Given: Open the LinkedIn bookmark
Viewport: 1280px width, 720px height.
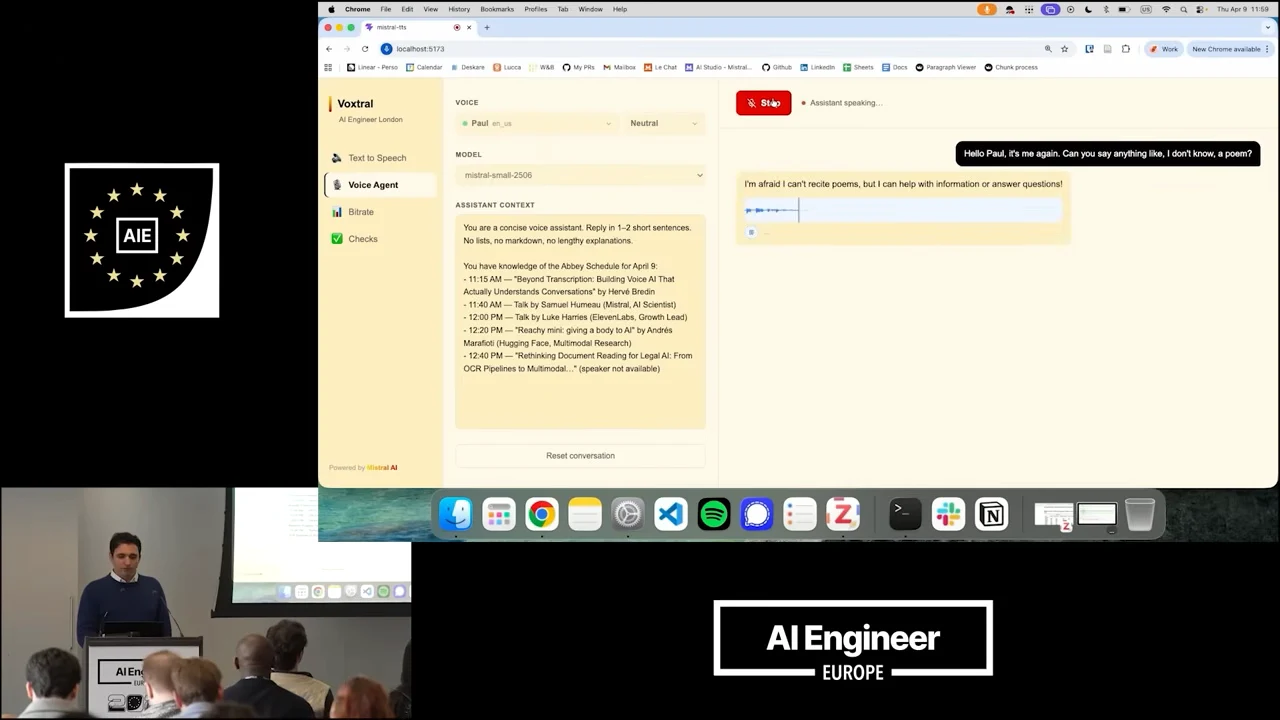Looking at the screenshot, I should point(817,67).
